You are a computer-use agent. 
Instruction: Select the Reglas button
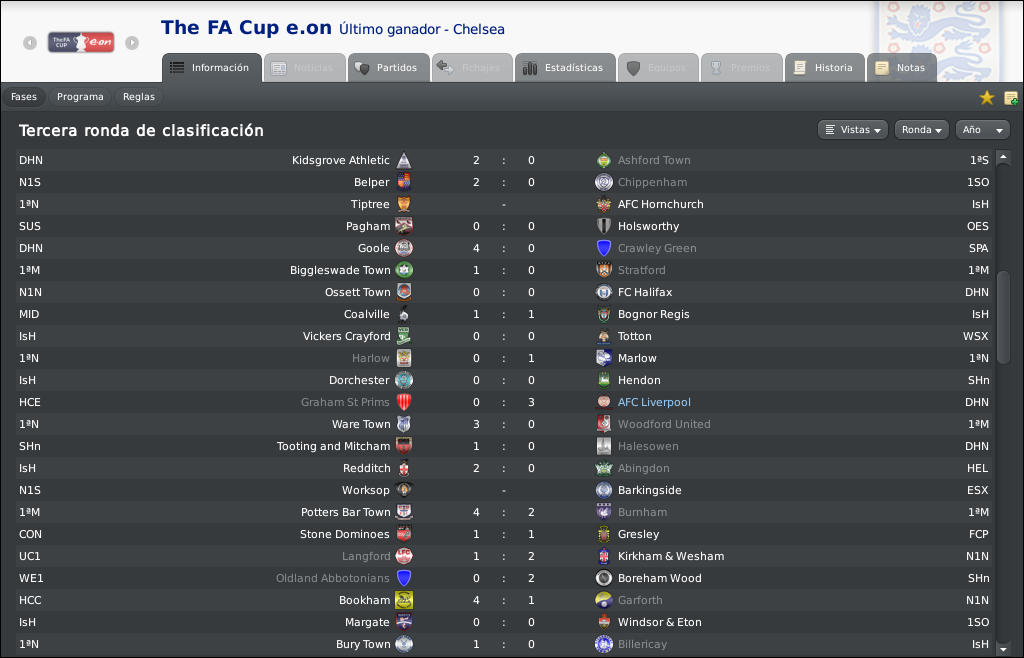[x=139, y=97]
